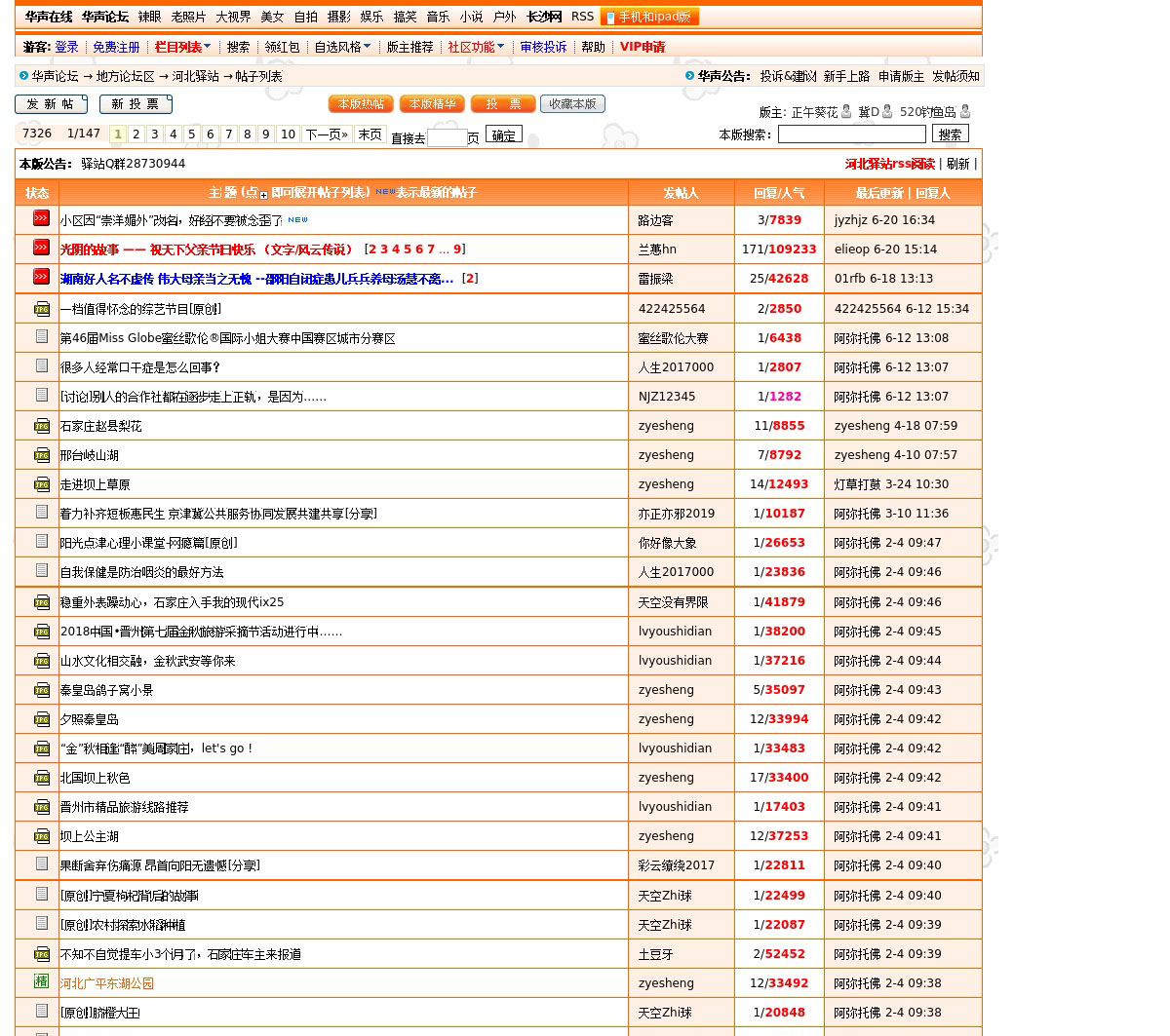1170x1036 pixels.
Task: Expand the 社区功能 dropdown
Action: 476,47
